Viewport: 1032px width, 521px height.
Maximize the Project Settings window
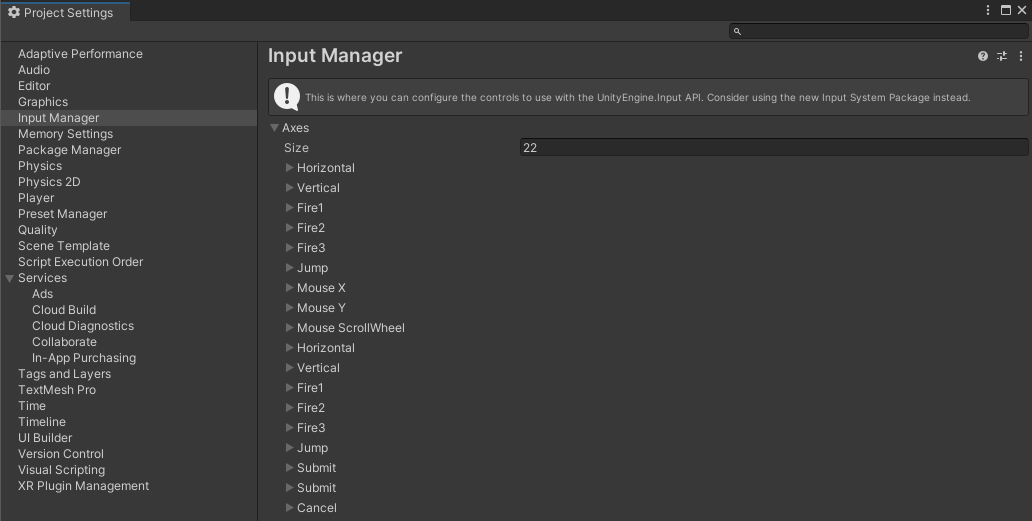coord(1006,10)
